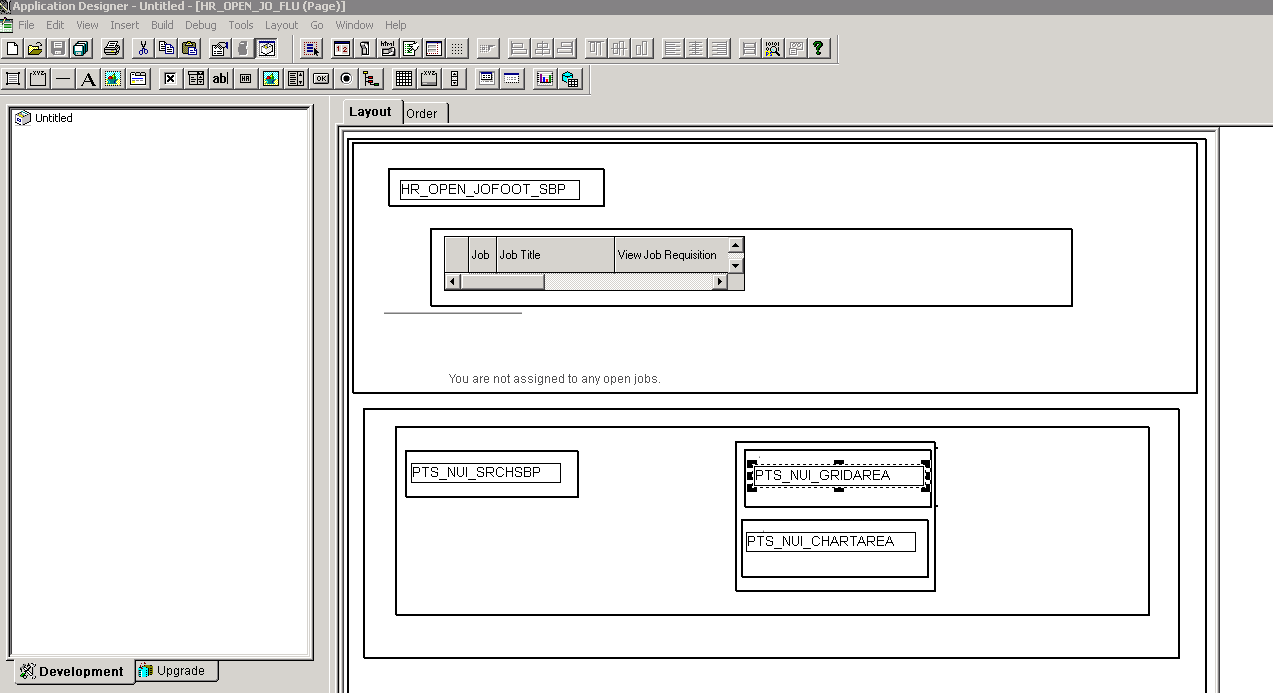Insert a Check Box control from toolbar
The width and height of the screenshot is (1273, 693).
point(171,79)
